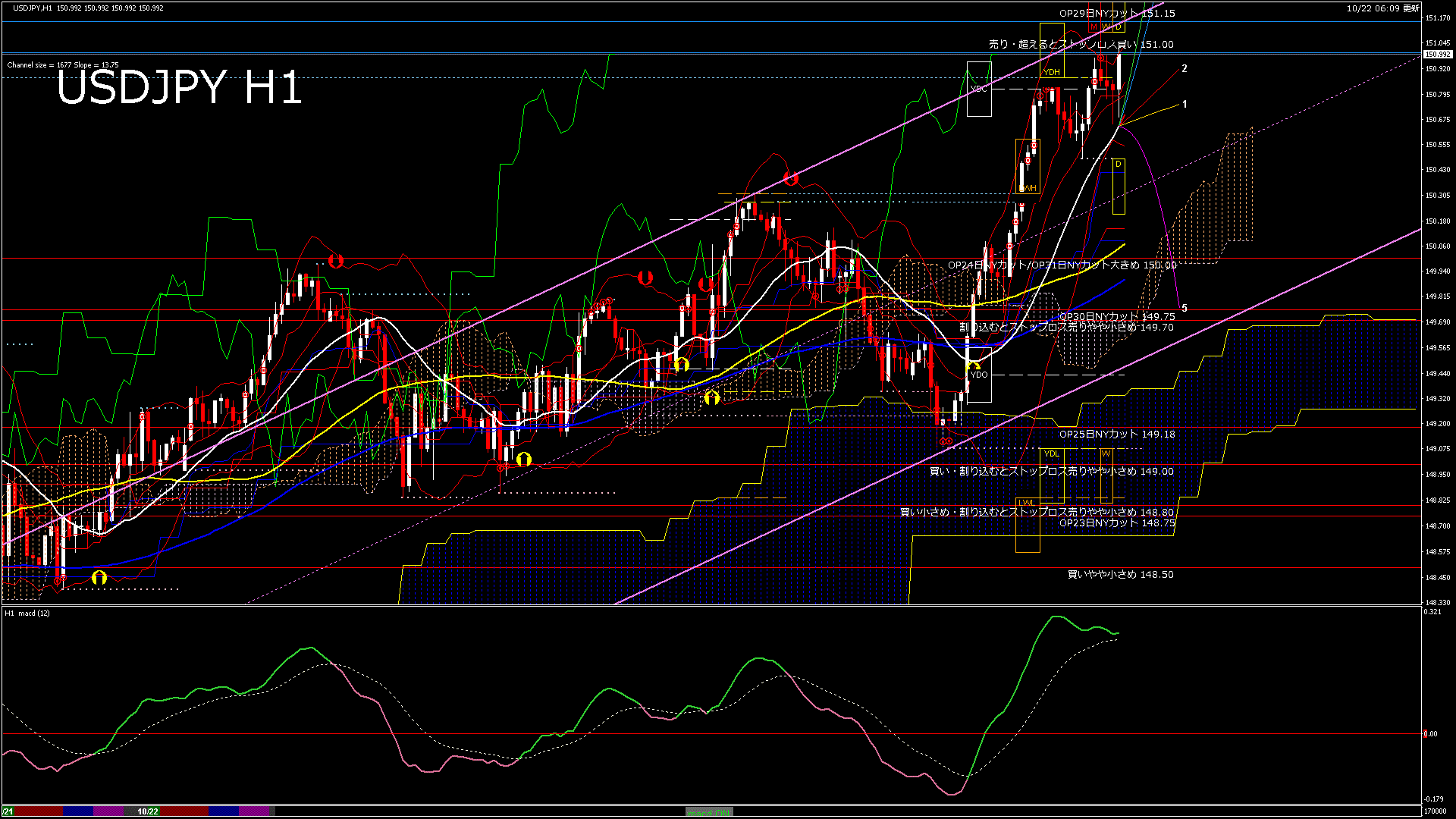The width and height of the screenshot is (1456, 819).
Task: Click the 10/22 06:09 更新 timestamp
Action: (x=1383, y=8)
